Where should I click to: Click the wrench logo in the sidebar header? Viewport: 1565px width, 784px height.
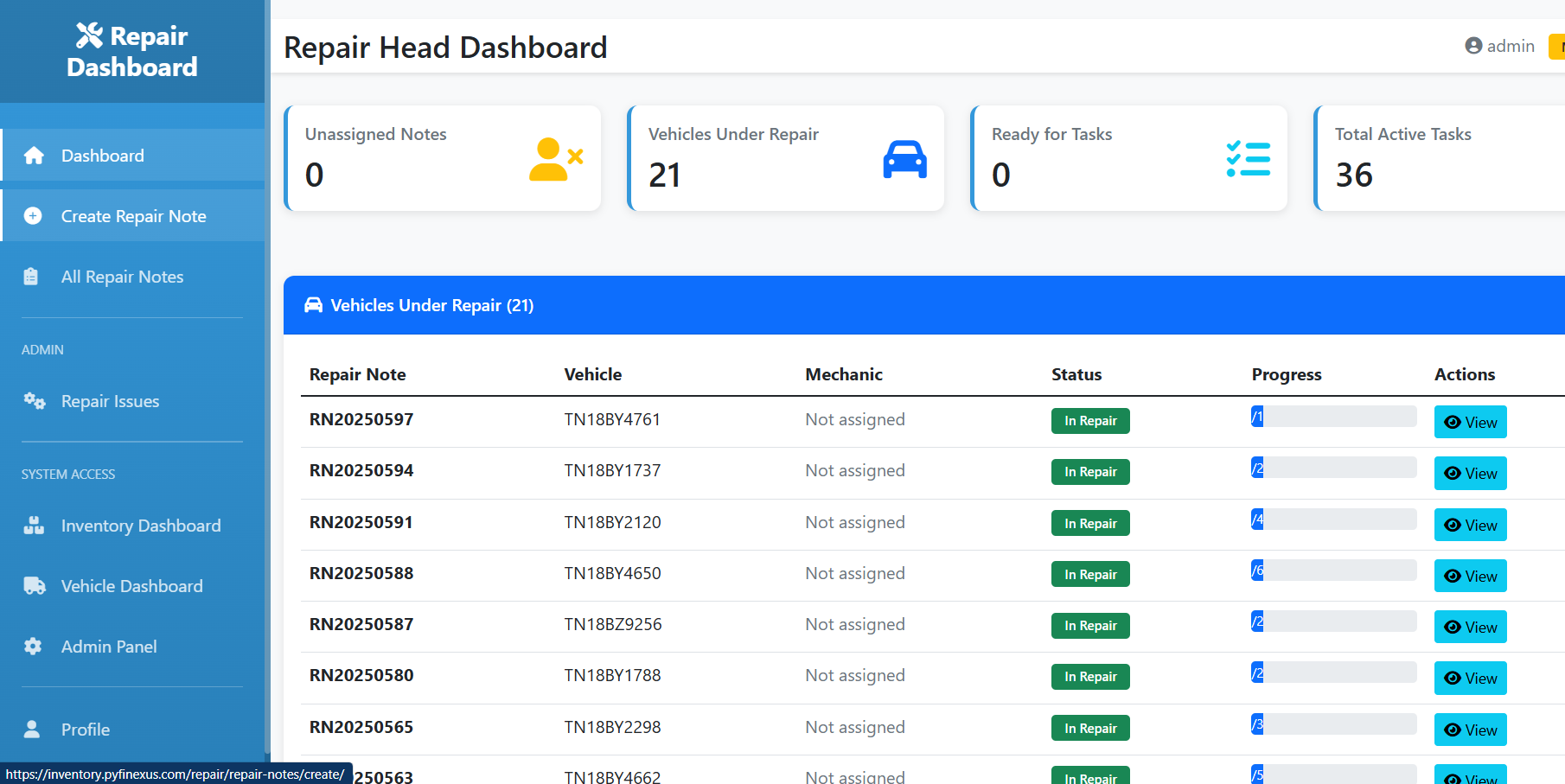tap(89, 35)
